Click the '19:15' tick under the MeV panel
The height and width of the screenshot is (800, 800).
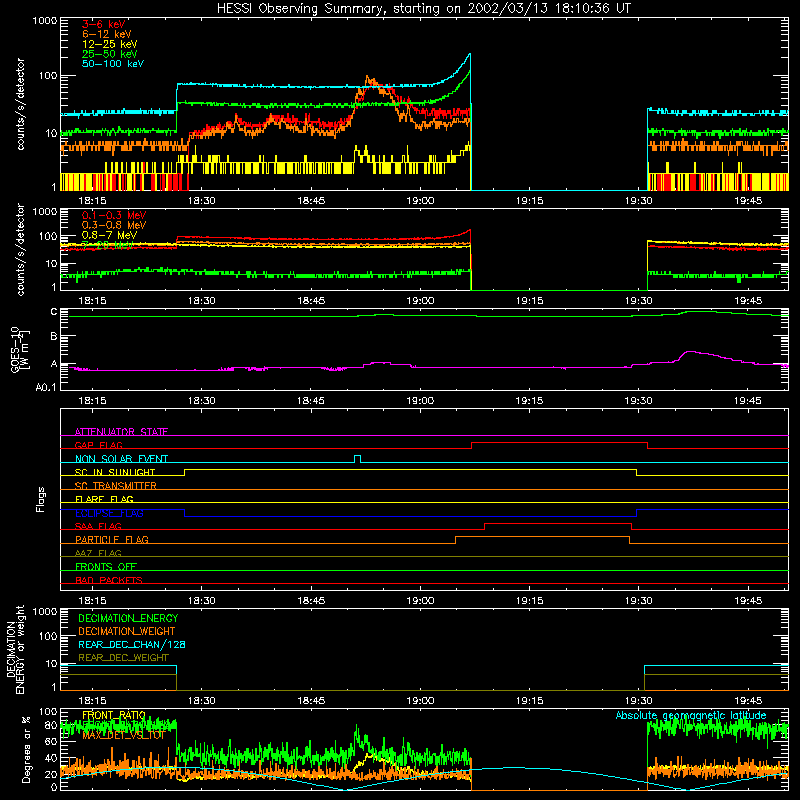click(x=530, y=301)
